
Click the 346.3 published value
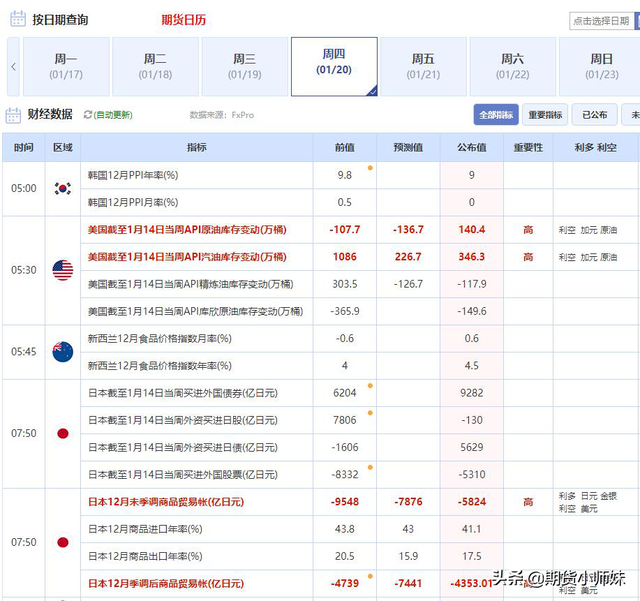472,257
